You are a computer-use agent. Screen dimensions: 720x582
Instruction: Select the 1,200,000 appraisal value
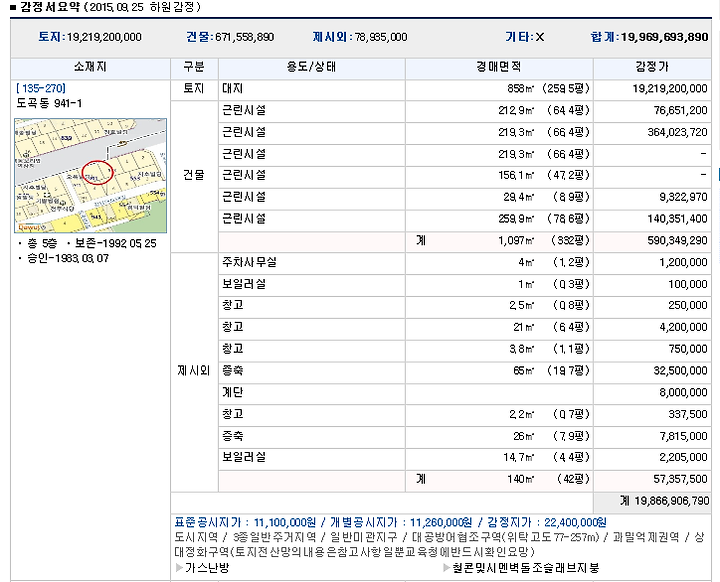(x=683, y=262)
